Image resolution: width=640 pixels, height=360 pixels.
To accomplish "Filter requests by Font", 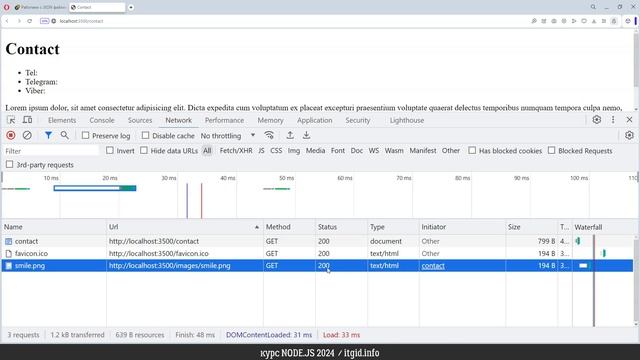I will [338, 151].
